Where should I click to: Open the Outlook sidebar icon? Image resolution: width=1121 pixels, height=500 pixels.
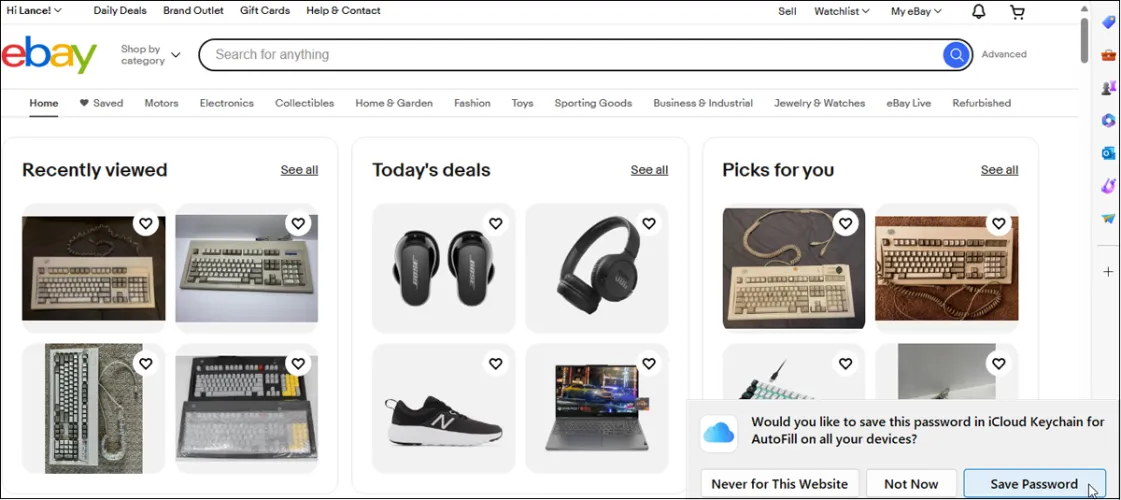click(1108, 153)
